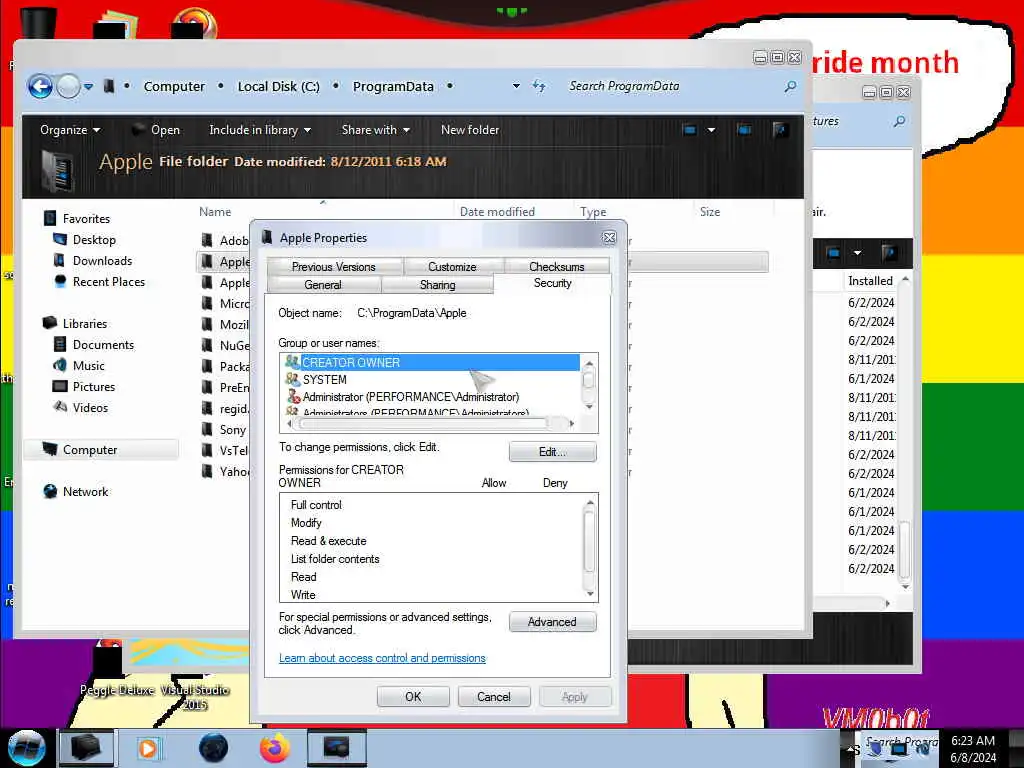Open Recent Places in navigation pane
This screenshot has height=768, width=1024.
108,281
